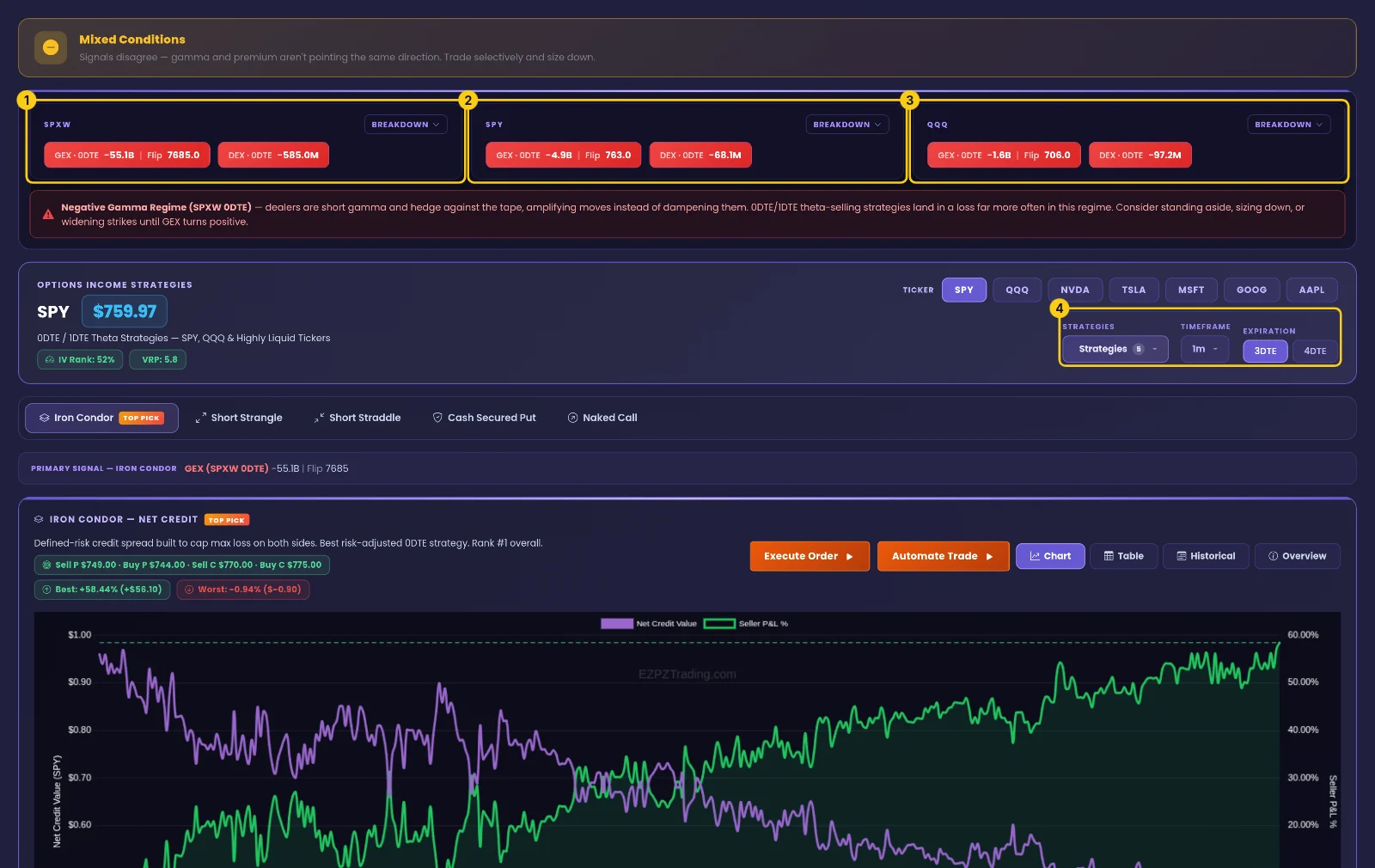Image resolution: width=1375 pixels, height=868 pixels.
Task: Click the $759.97 SPY price box
Action: (125, 311)
